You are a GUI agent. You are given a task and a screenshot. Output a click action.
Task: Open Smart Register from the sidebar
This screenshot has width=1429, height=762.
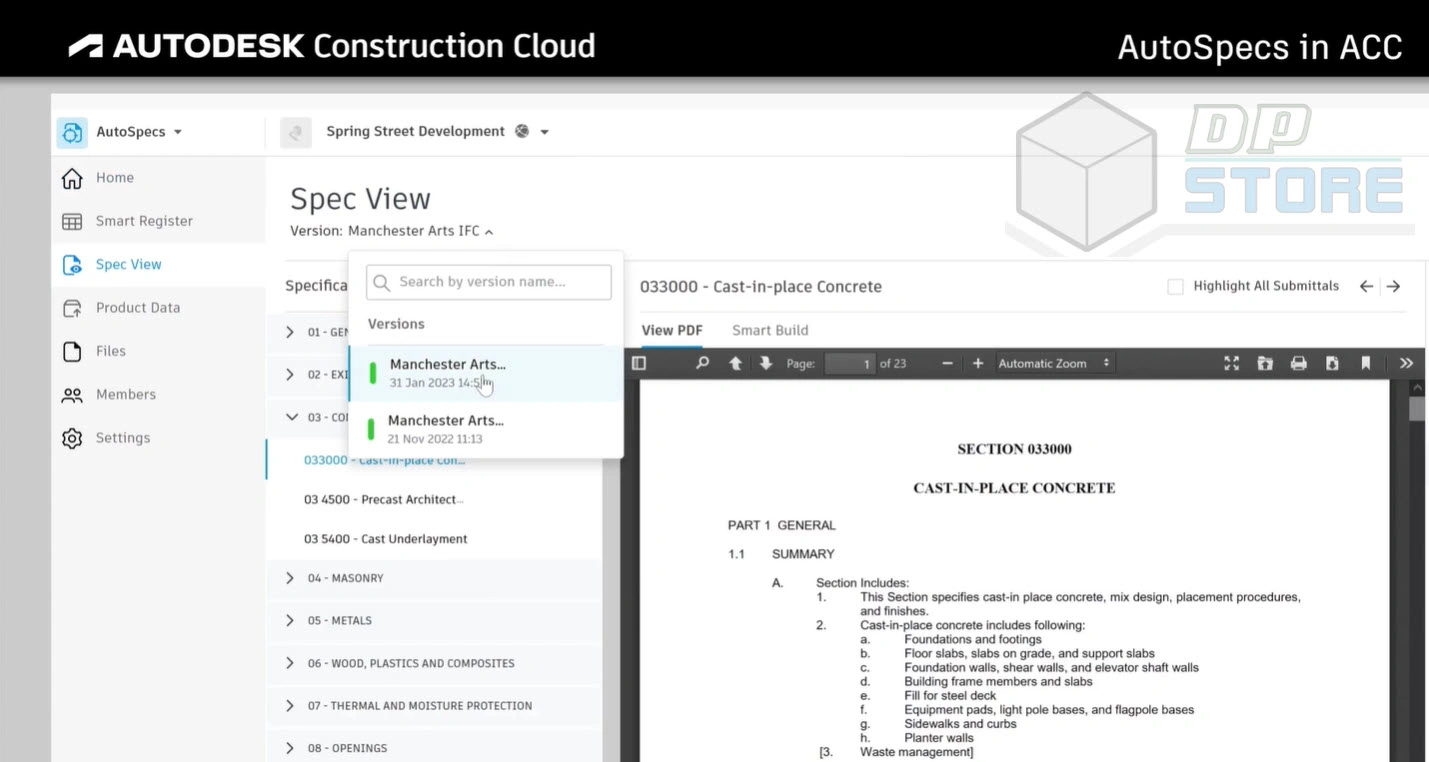point(144,221)
